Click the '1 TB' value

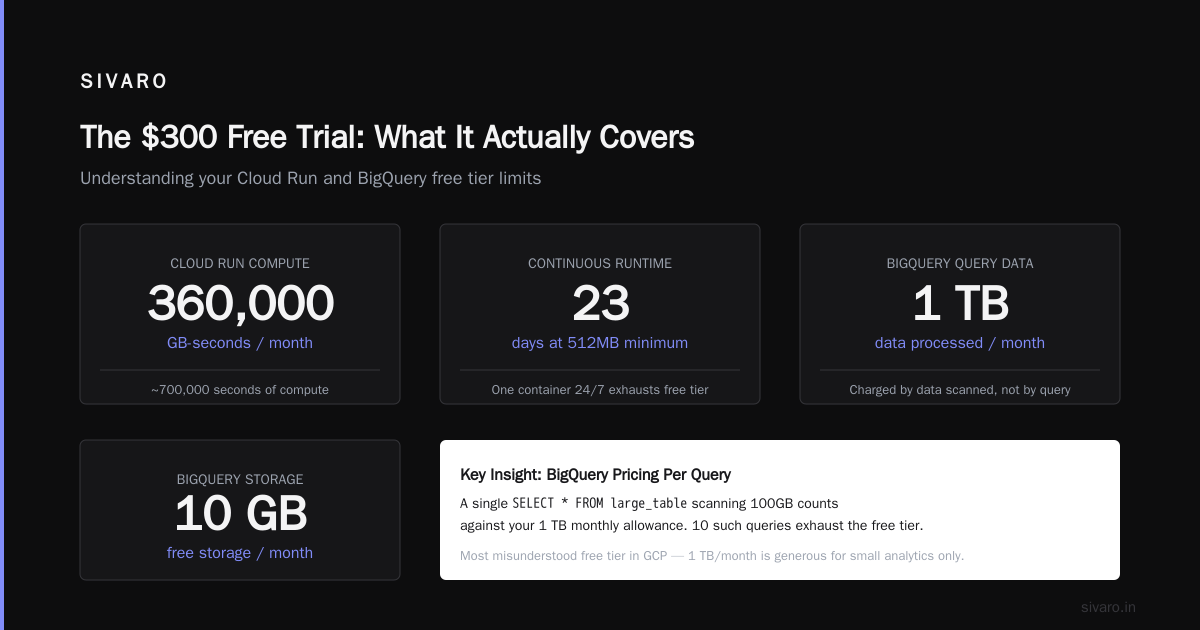tap(960, 303)
